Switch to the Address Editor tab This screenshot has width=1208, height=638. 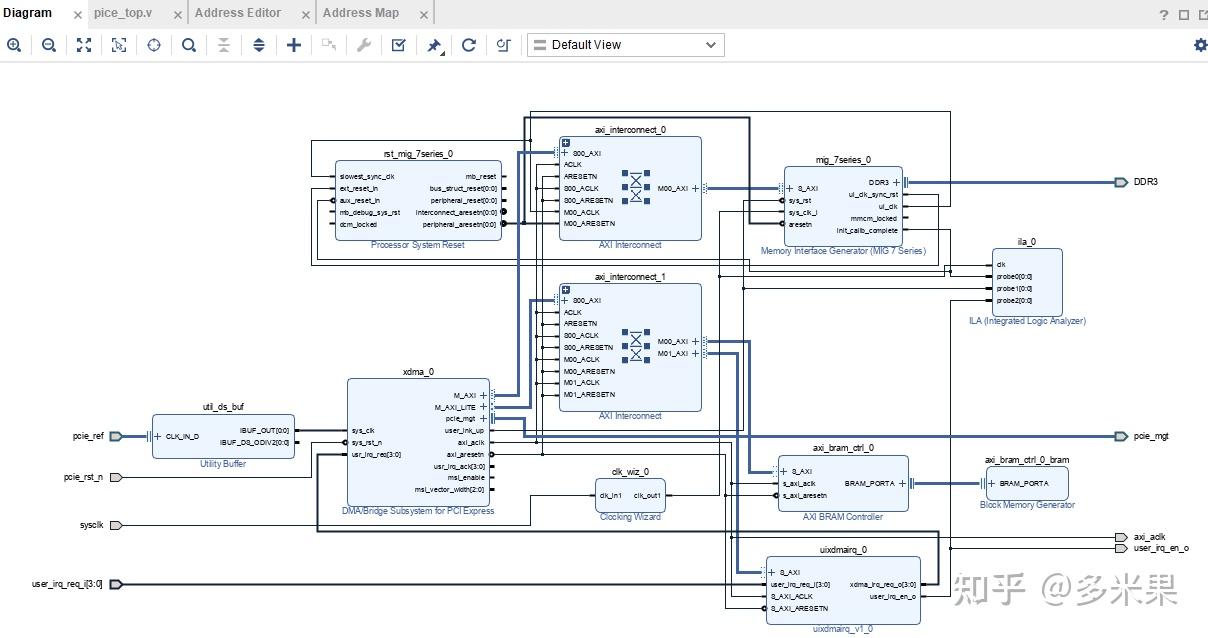coord(238,13)
